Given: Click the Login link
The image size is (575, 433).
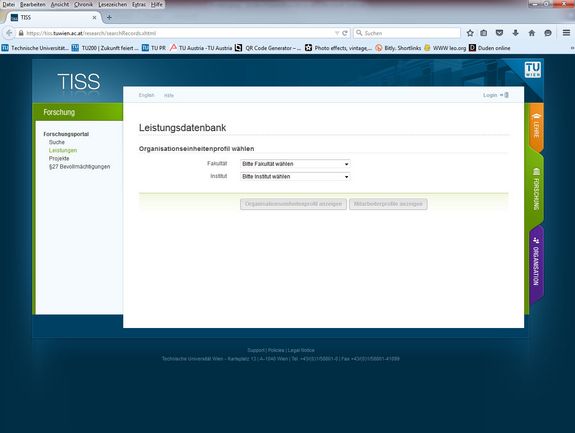Looking at the screenshot, I should 490,95.
